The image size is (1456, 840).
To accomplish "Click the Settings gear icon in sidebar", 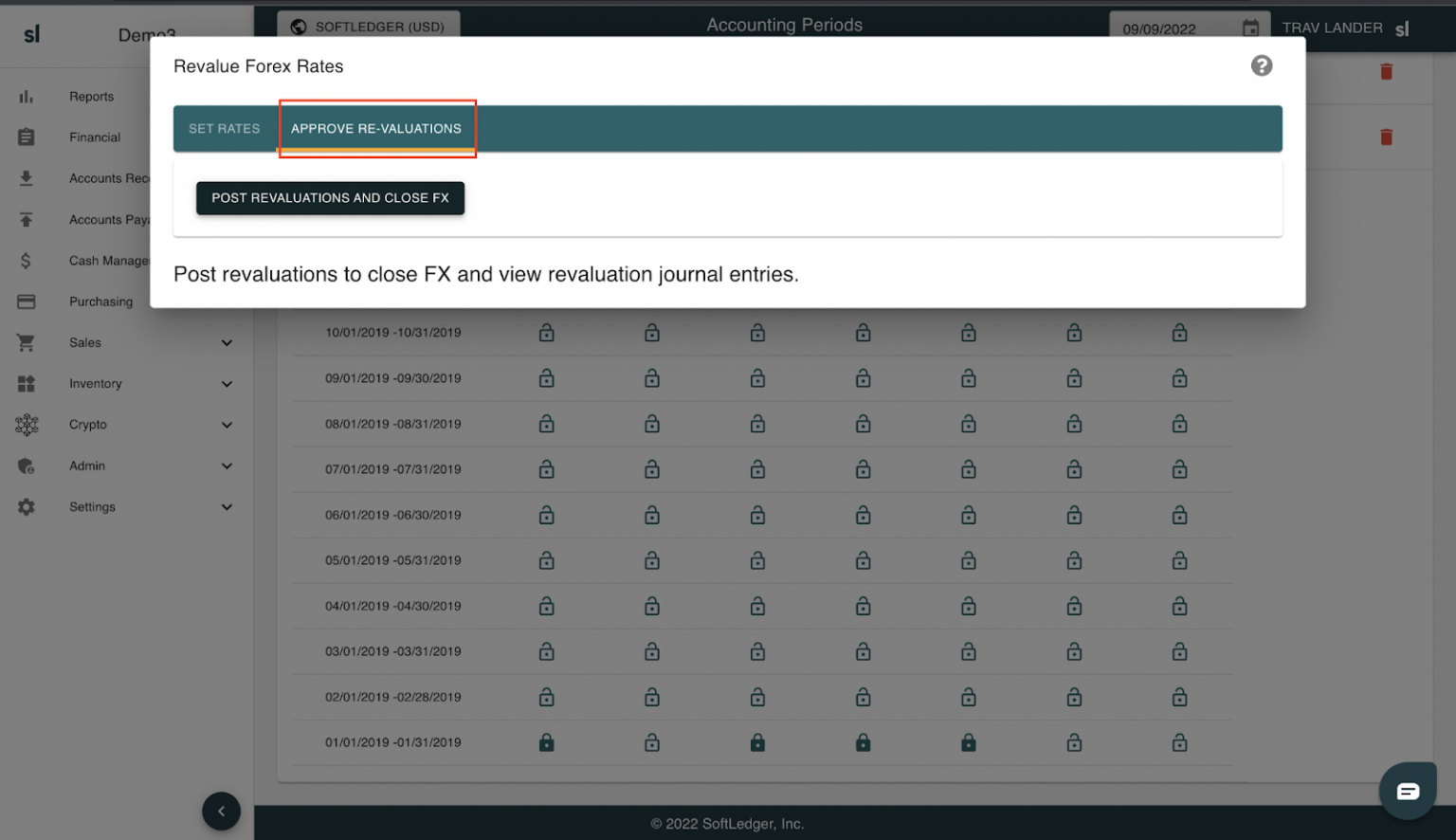I will coord(27,507).
